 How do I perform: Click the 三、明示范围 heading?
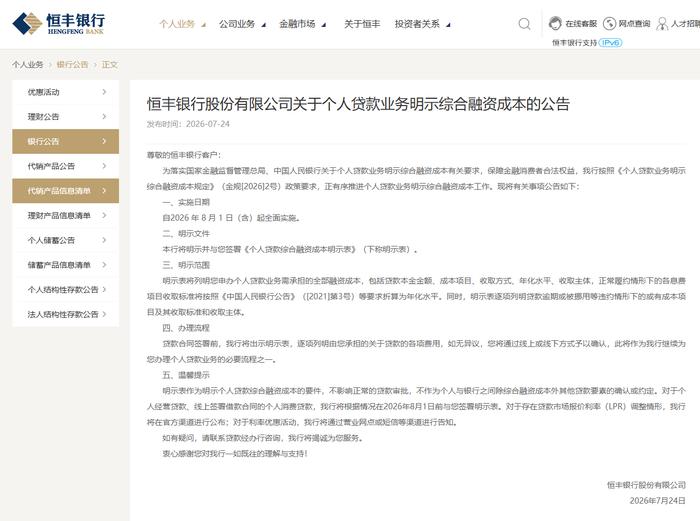coord(186,265)
